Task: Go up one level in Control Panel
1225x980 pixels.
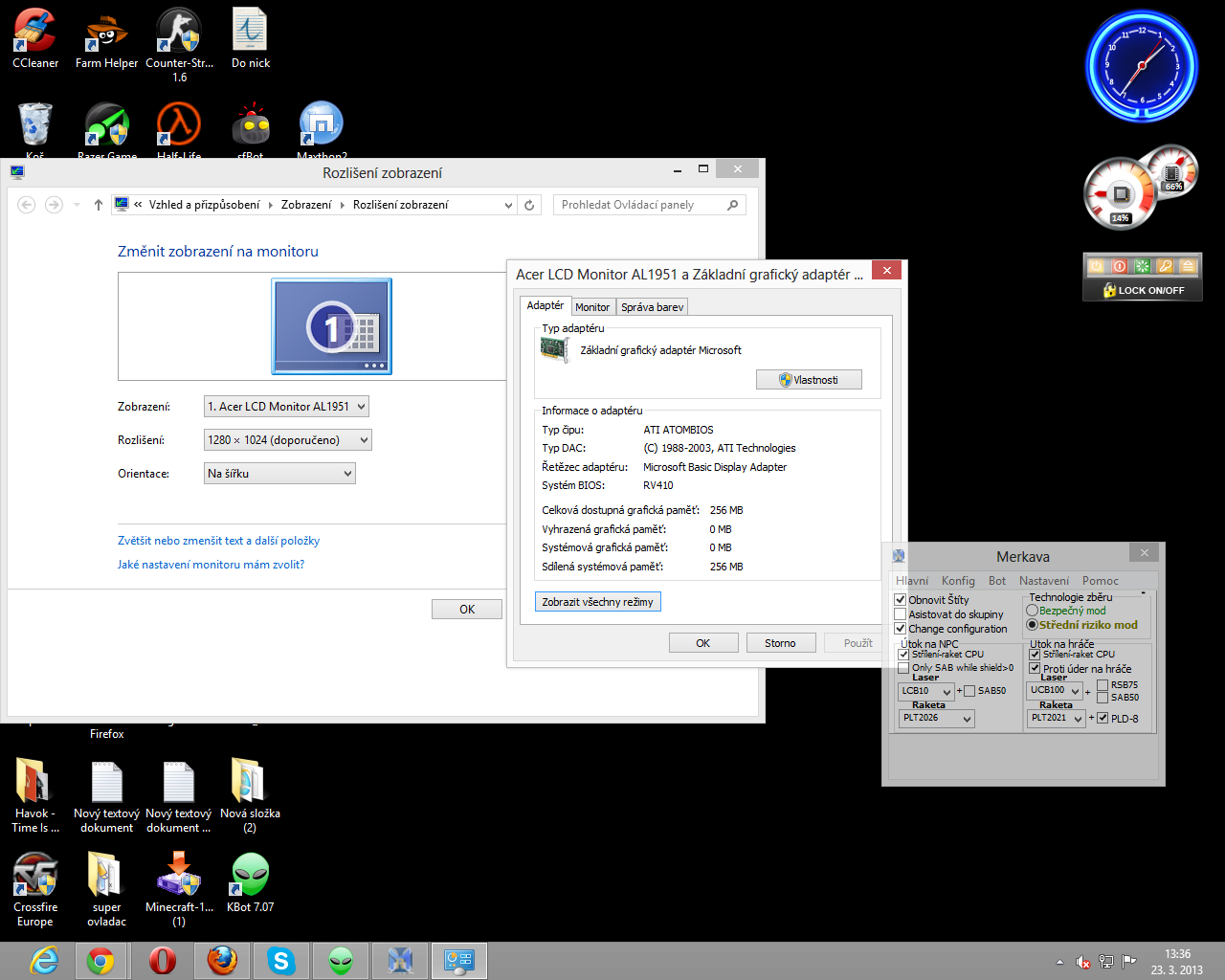Action: pos(98,205)
